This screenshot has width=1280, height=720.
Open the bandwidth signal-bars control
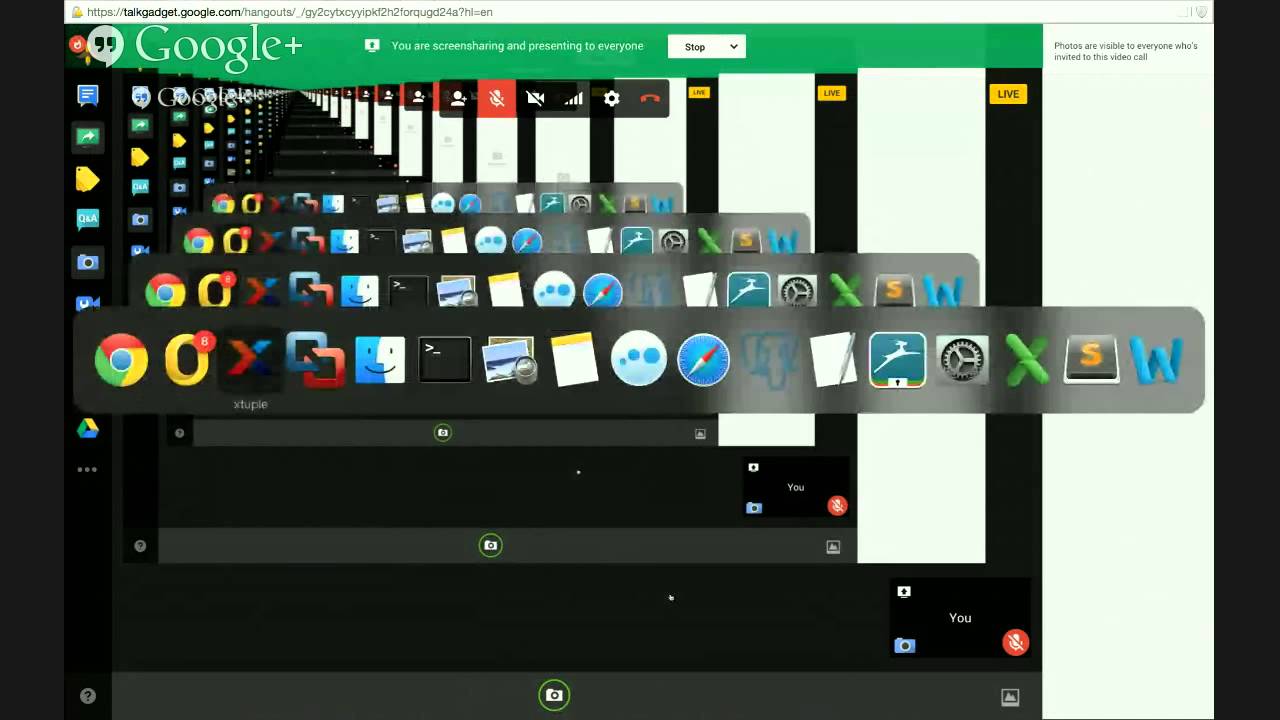(573, 98)
